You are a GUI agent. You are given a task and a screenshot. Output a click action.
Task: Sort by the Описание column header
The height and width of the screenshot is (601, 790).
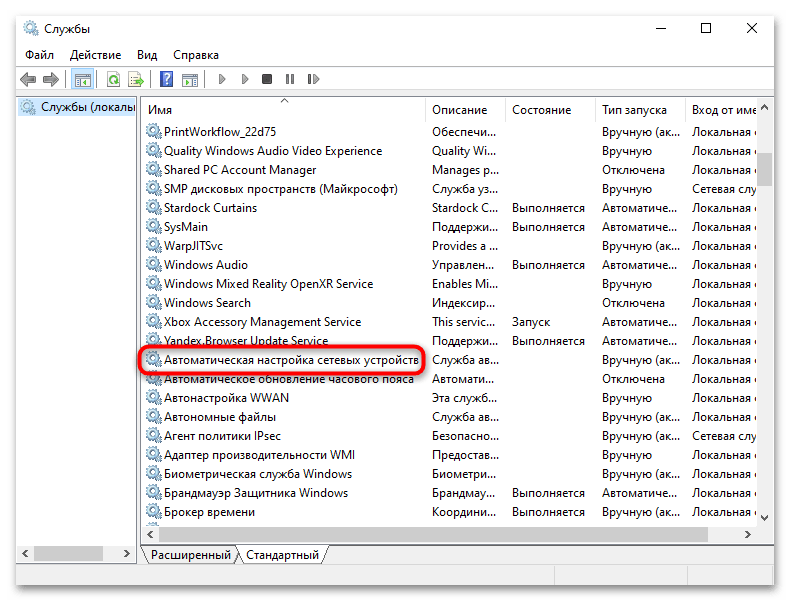pyautogui.click(x=466, y=110)
